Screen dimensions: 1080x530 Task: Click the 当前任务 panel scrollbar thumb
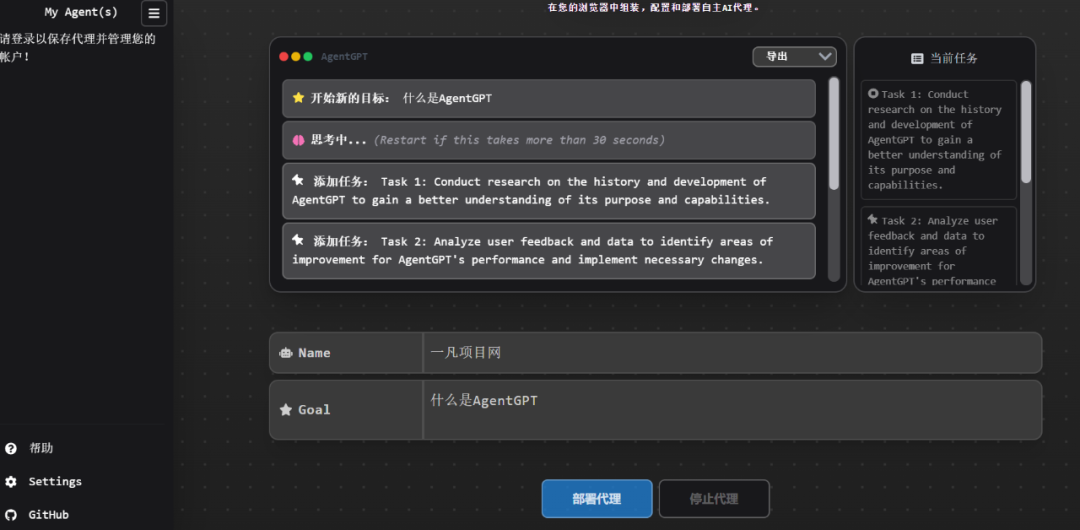point(1026,132)
